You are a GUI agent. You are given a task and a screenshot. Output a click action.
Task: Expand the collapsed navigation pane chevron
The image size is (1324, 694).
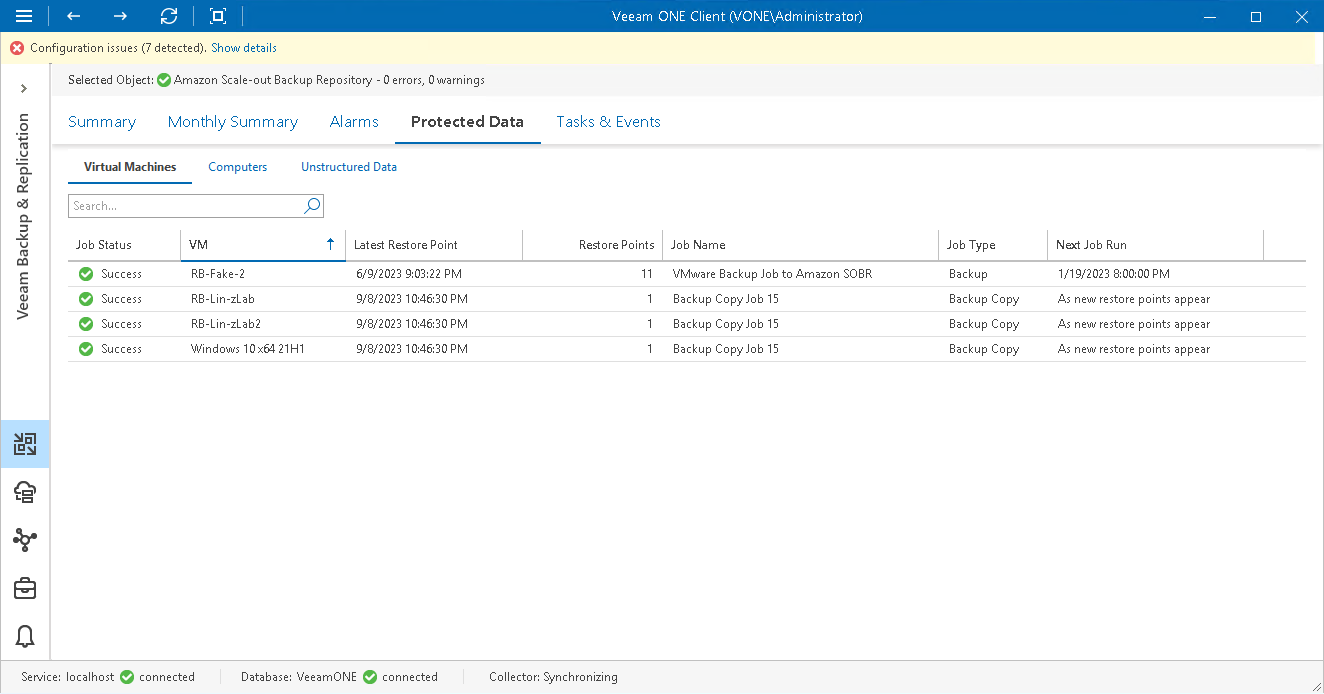[24, 87]
